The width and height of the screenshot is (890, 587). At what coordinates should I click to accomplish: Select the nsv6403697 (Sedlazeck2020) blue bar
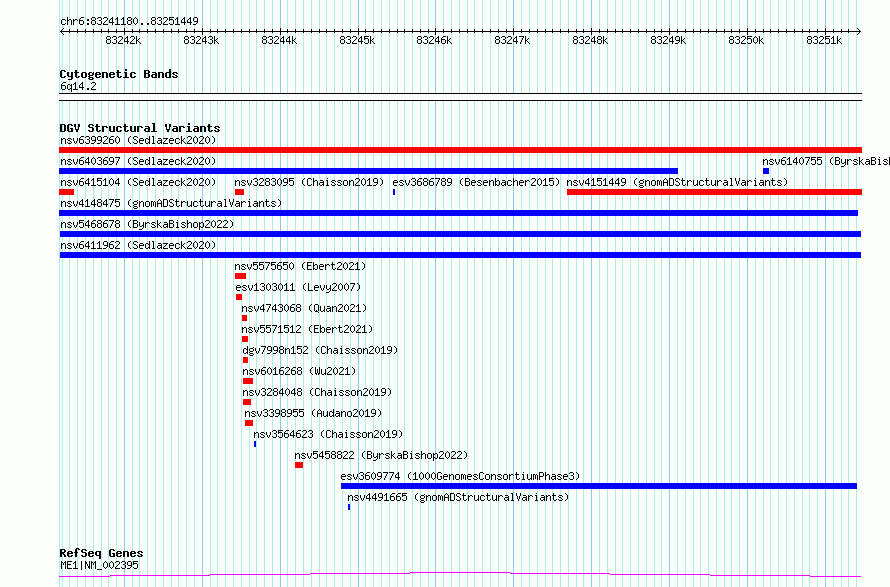pos(368,171)
